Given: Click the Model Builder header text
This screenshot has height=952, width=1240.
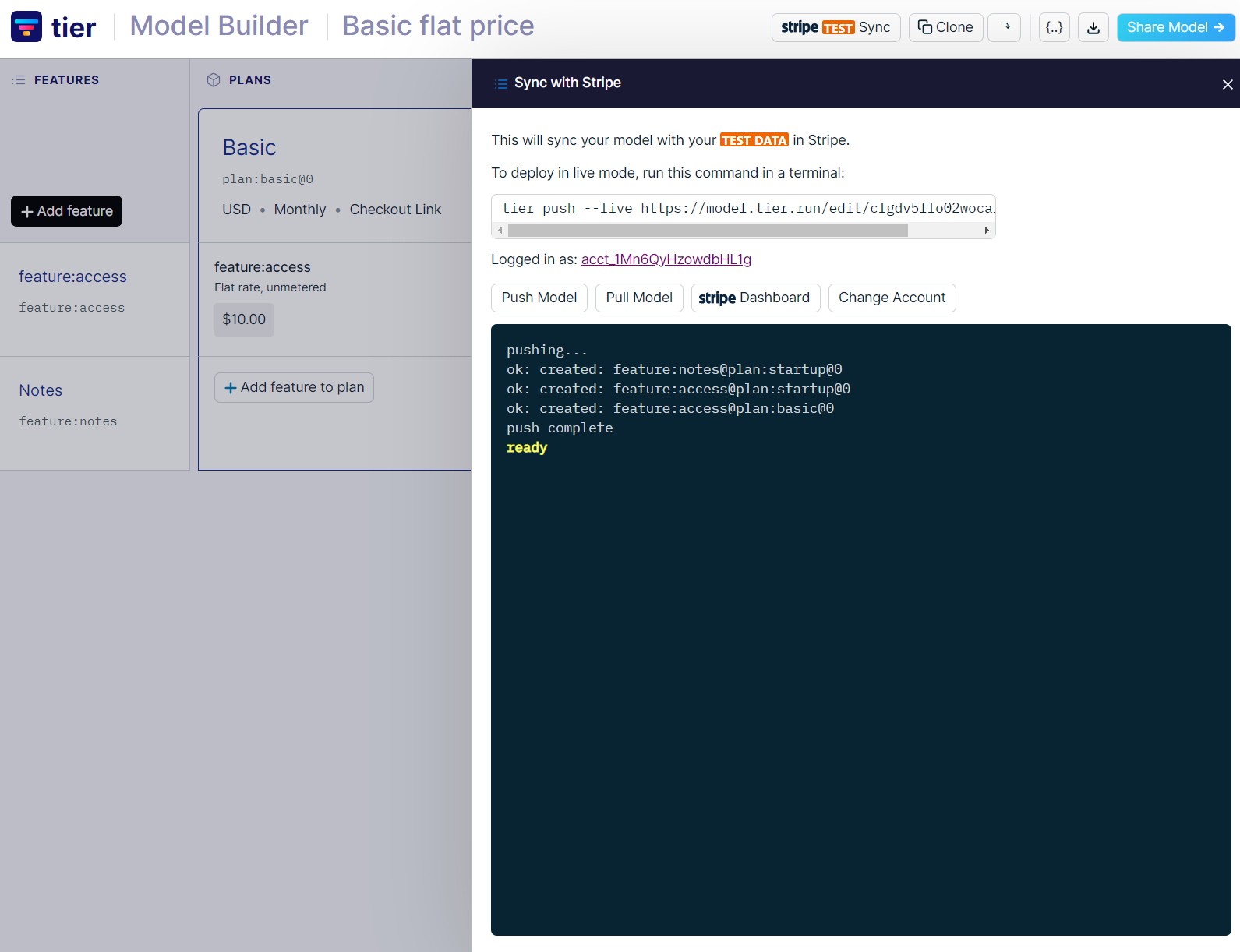Looking at the screenshot, I should [x=219, y=26].
